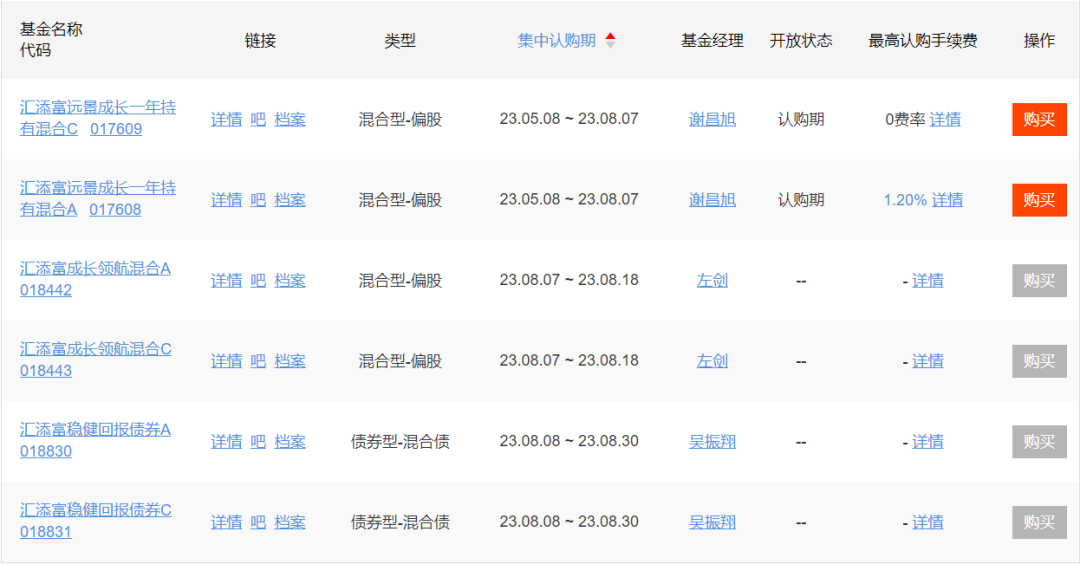Open 吧 forum link for fund 018442
Screen dimensions: 1080x564
[258, 280]
